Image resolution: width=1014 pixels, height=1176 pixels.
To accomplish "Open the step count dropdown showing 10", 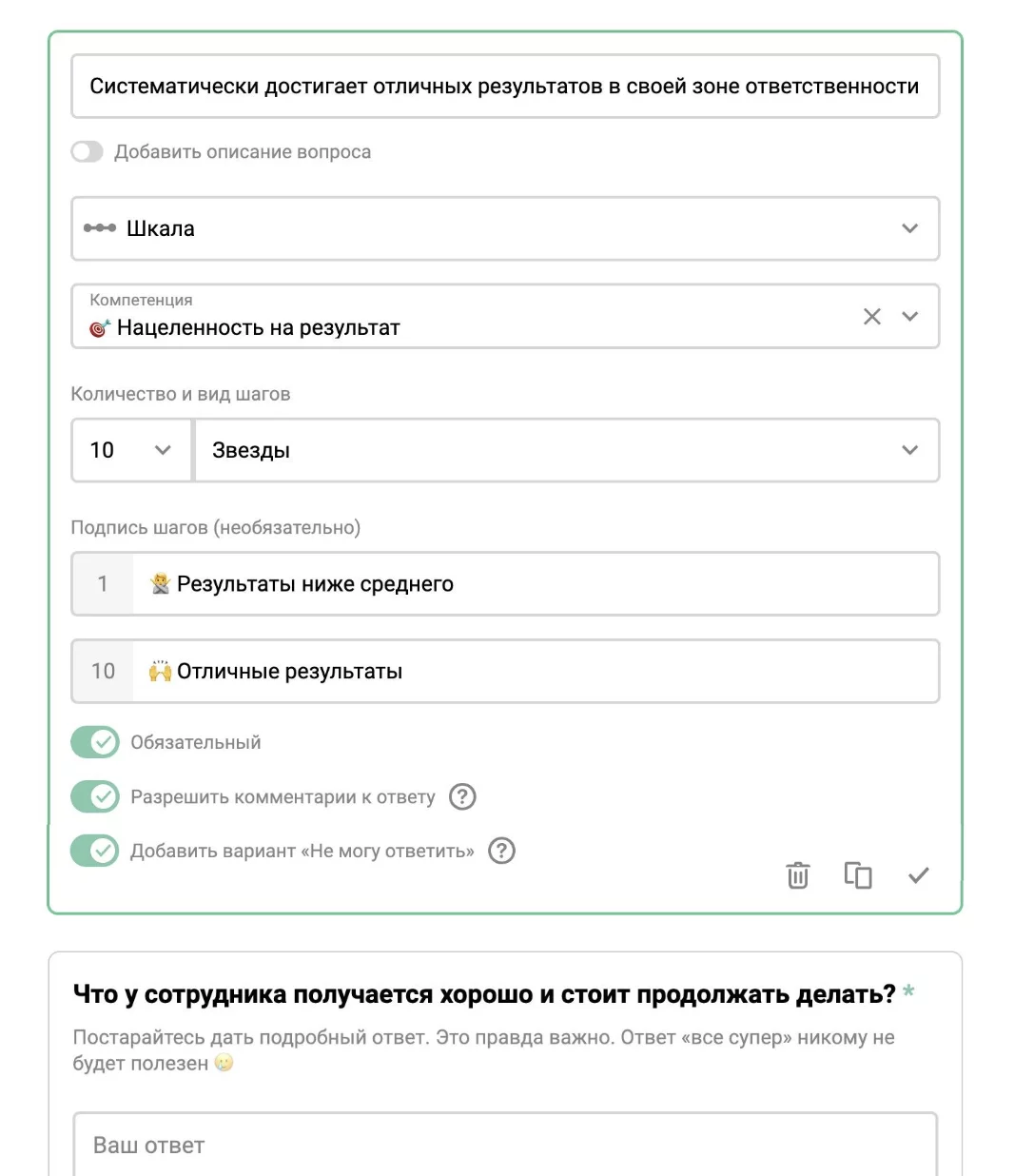I will click(131, 450).
